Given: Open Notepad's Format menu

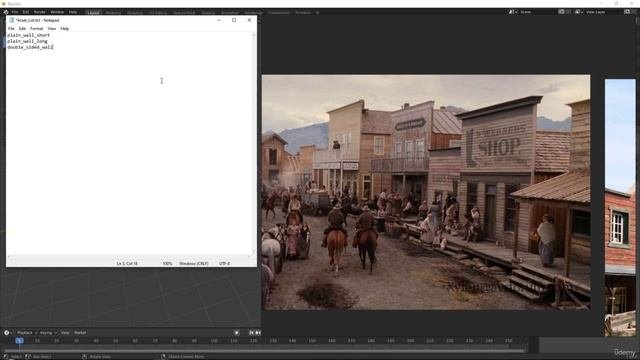Looking at the screenshot, I should pos(36,29).
